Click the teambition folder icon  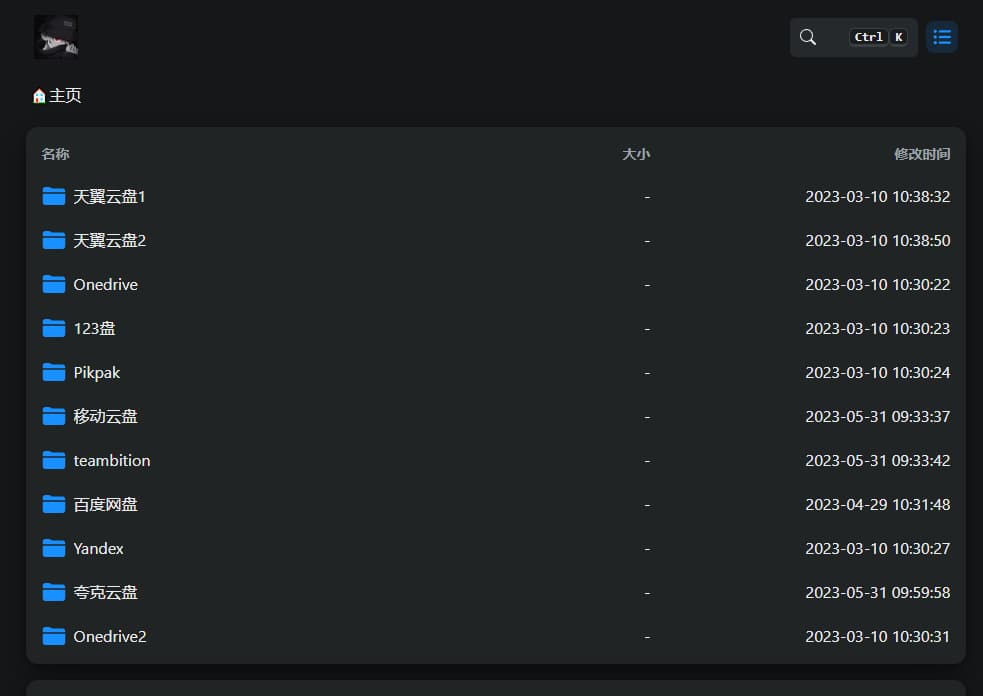click(x=54, y=460)
